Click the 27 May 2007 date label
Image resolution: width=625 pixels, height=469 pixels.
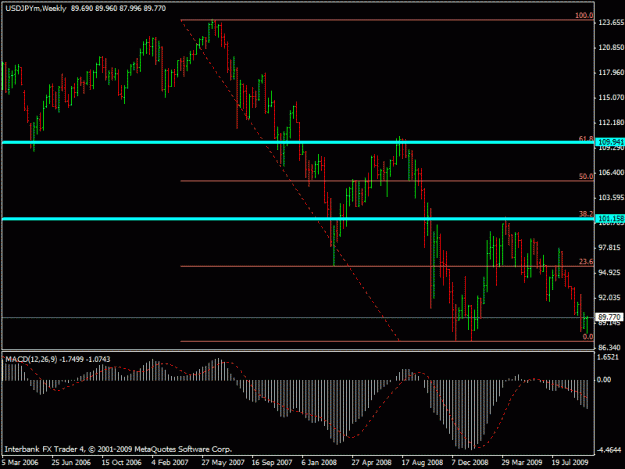tap(223, 462)
